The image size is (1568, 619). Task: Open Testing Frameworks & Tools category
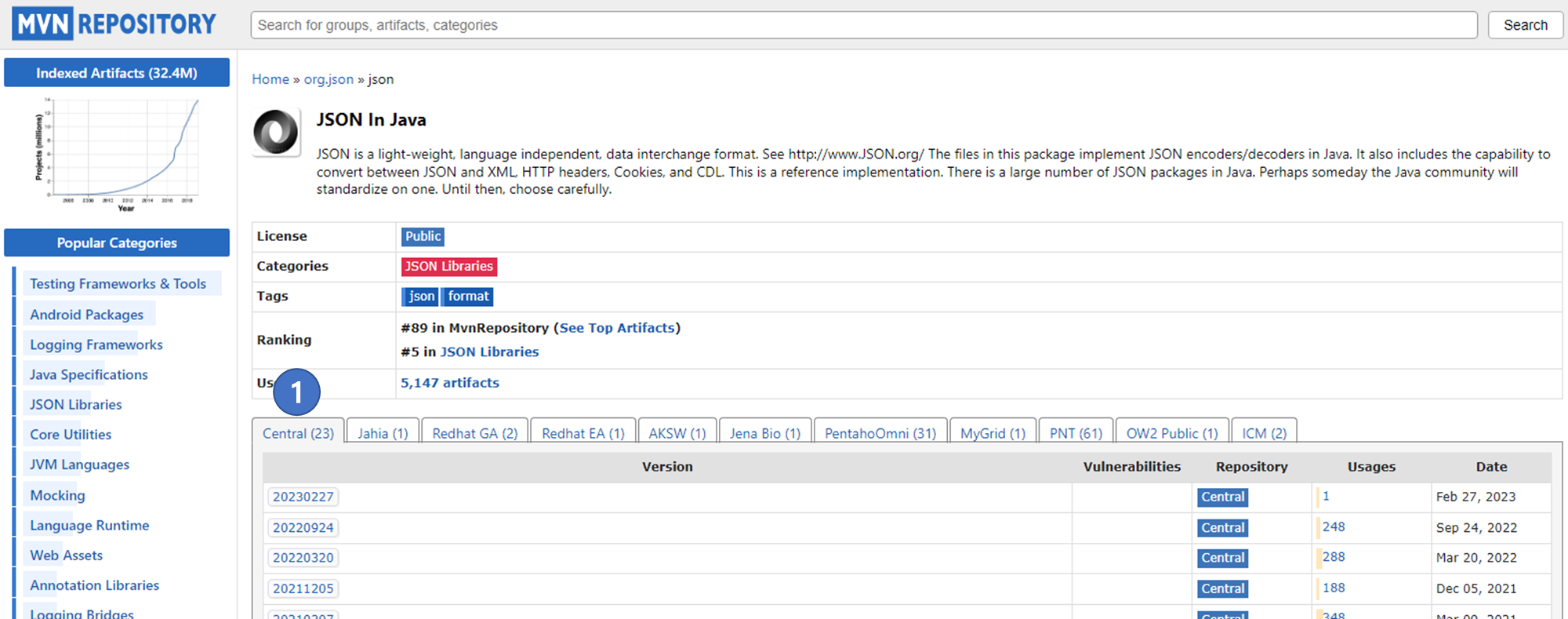[x=118, y=284]
